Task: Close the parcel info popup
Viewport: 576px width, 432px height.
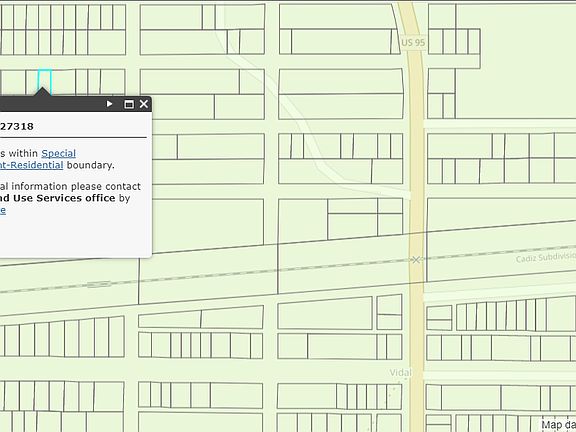Action: (x=144, y=104)
